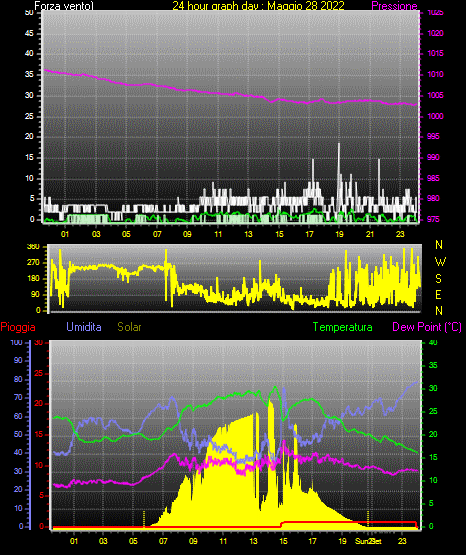Click the 'E' compass direction letter
Image resolution: width=466 pixels, height=555 pixels.
(438, 294)
